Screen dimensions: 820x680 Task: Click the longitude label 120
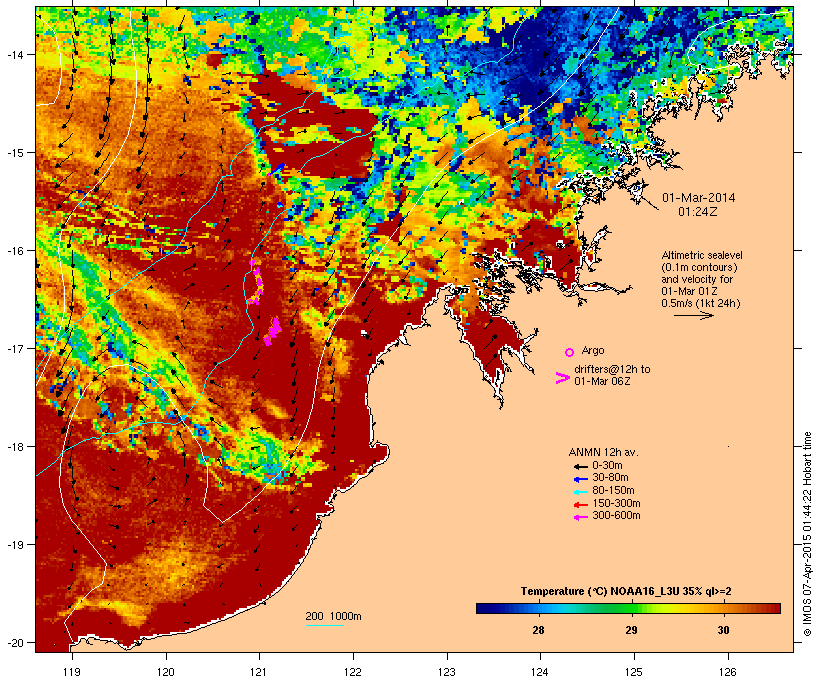[x=166, y=672]
